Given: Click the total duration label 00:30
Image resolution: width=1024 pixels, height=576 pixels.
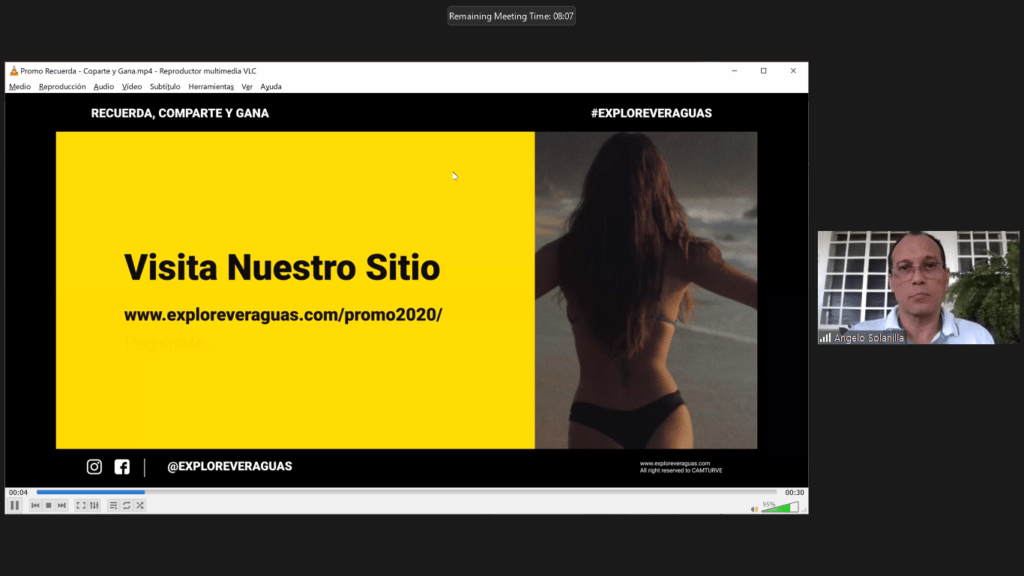Looking at the screenshot, I should (794, 492).
